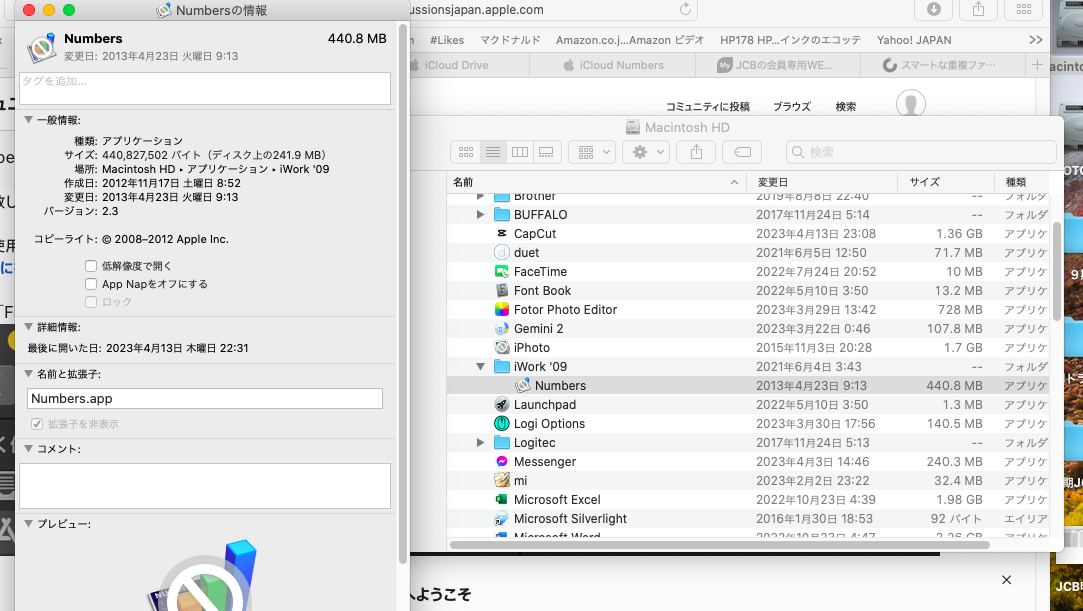Screen dimensions: 1083x611
Task: Click the Finder search field
Action: click(x=920, y=152)
